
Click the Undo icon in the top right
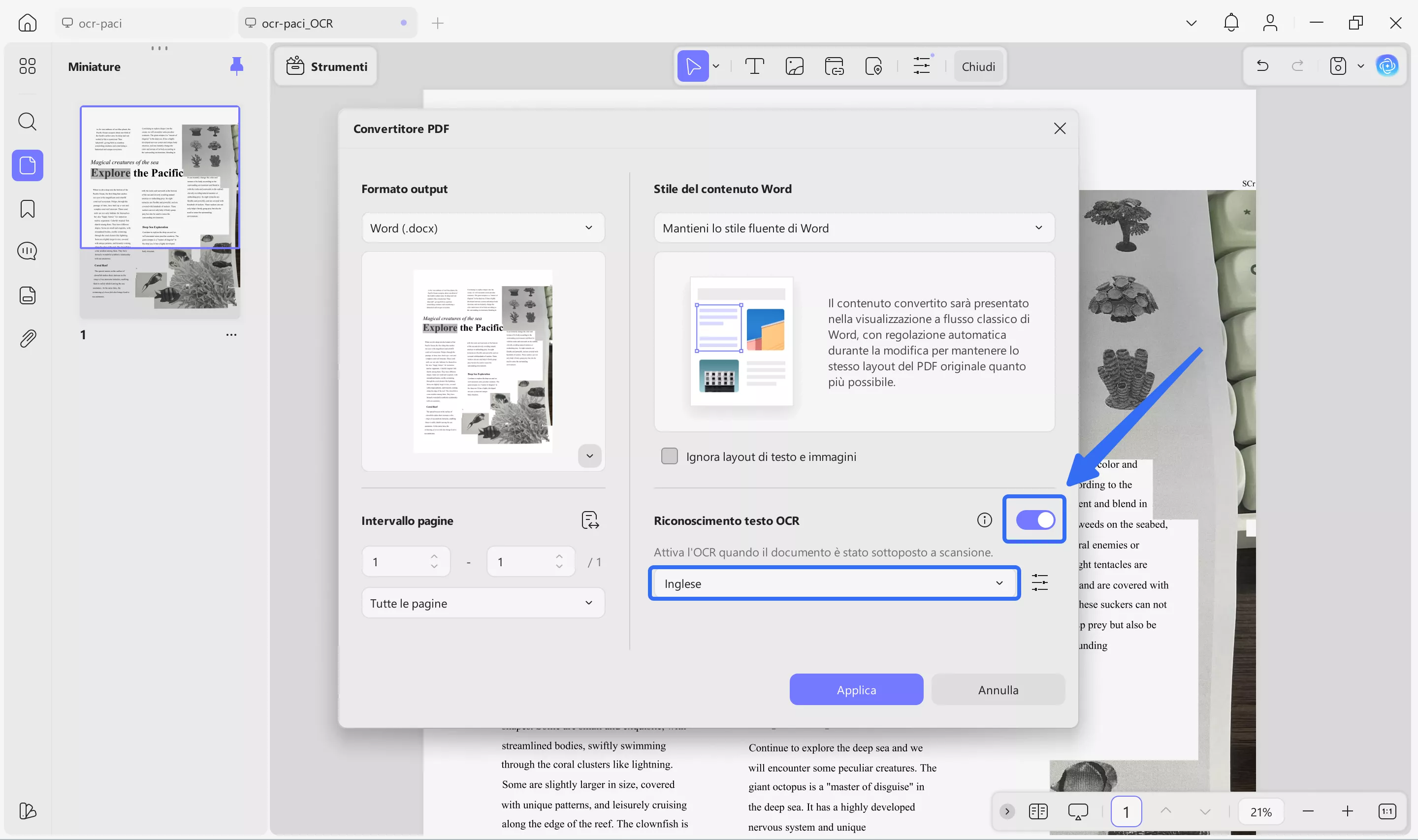[x=1262, y=65]
